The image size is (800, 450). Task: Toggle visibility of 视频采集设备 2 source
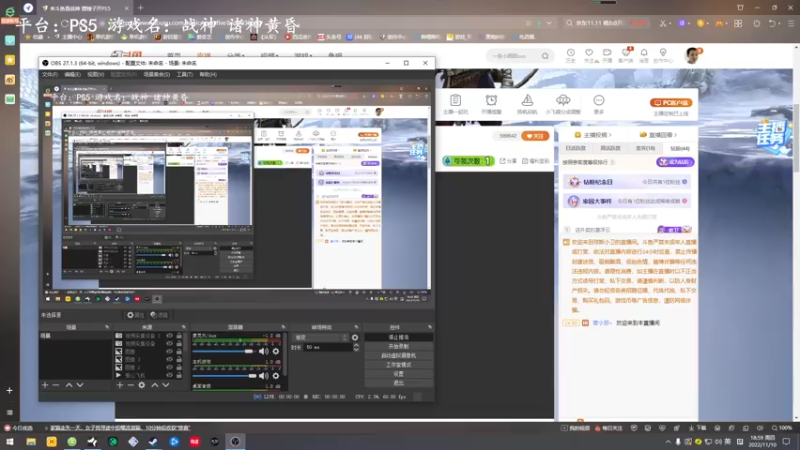pyautogui.click(x=169, y=336)
